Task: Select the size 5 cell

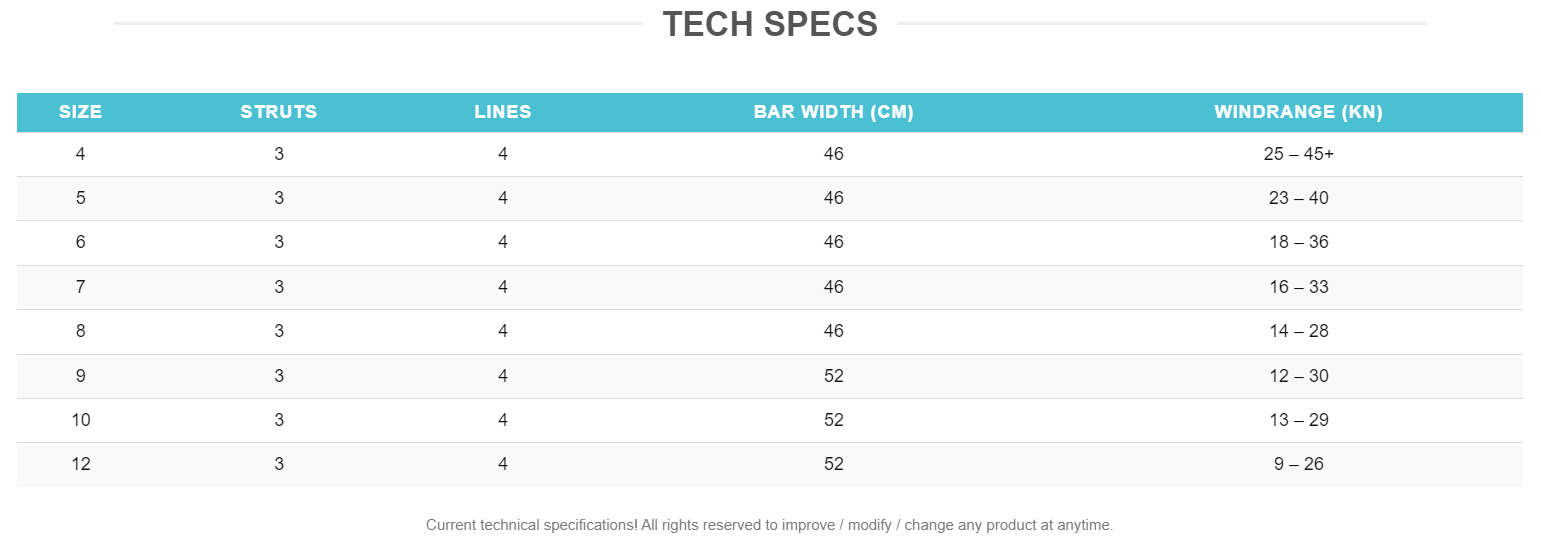Action: pyautogui.click(x=81, y=198)
